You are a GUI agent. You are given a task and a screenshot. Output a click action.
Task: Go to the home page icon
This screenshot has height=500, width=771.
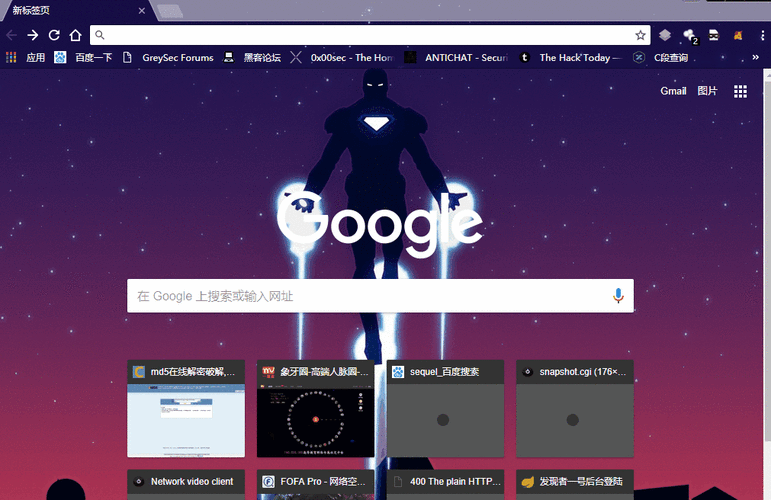75,35
